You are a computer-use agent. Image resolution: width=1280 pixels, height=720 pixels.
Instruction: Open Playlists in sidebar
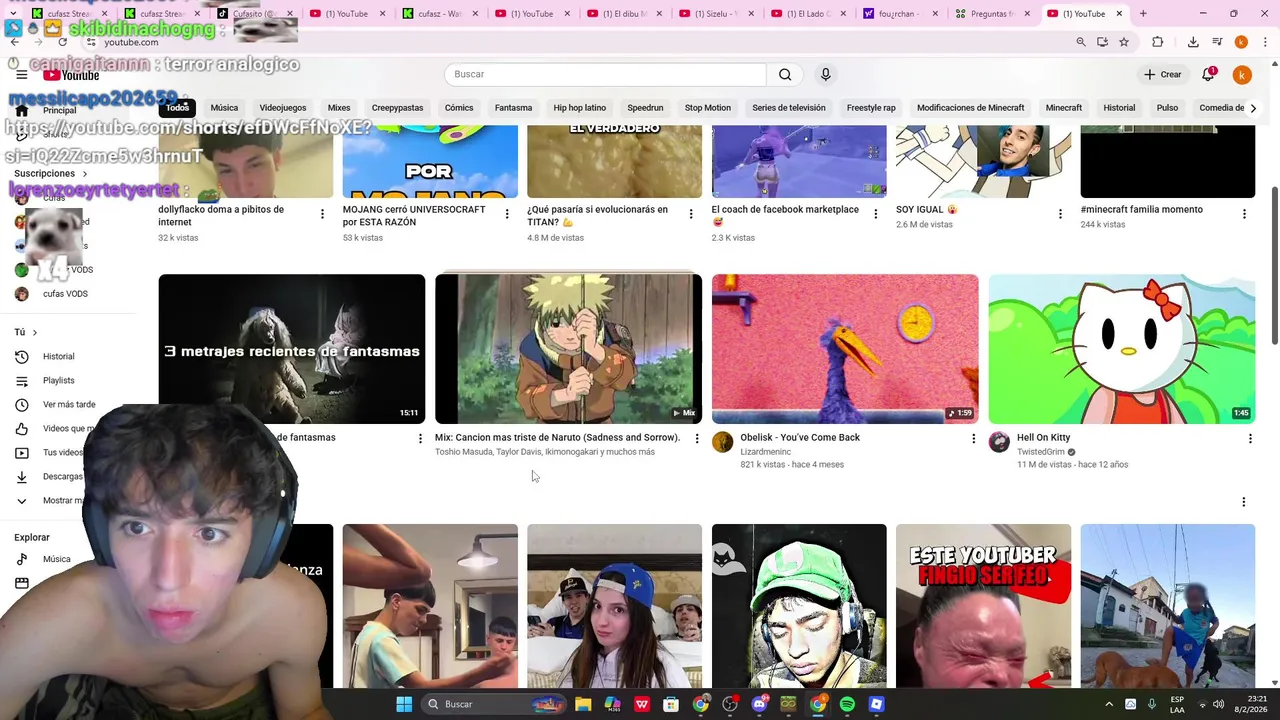click(58, 381)
